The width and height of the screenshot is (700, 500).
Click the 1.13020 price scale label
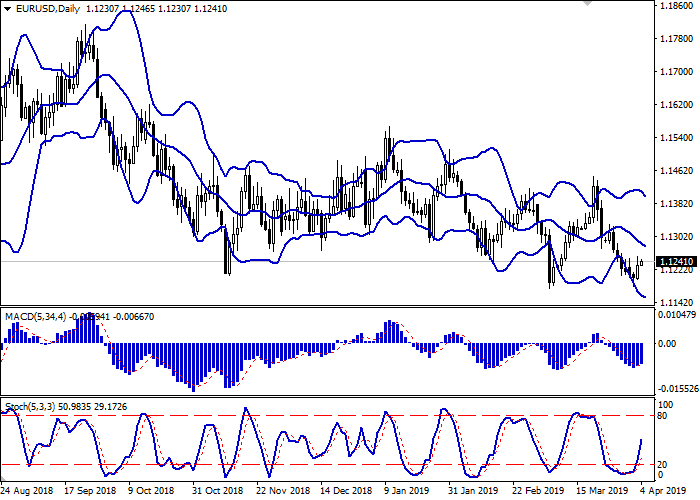676,237
